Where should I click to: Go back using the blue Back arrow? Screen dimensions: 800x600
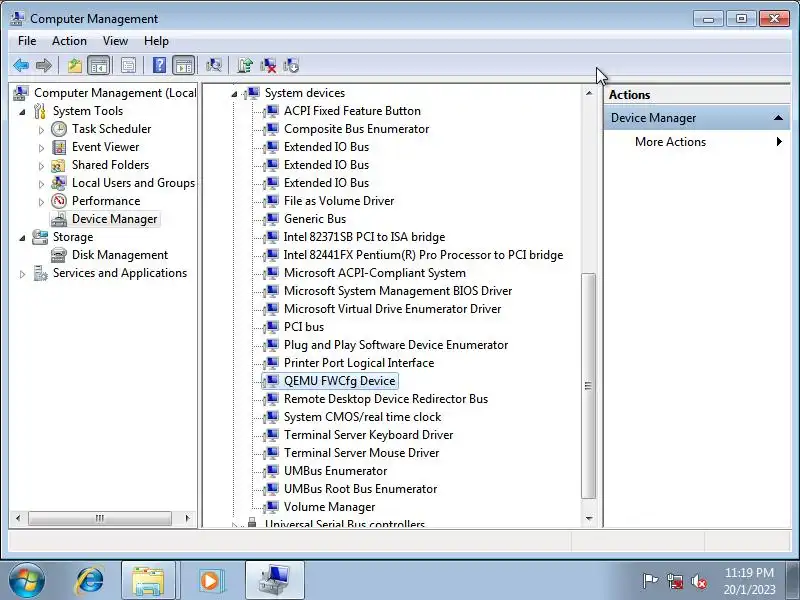tap(21, 65)
